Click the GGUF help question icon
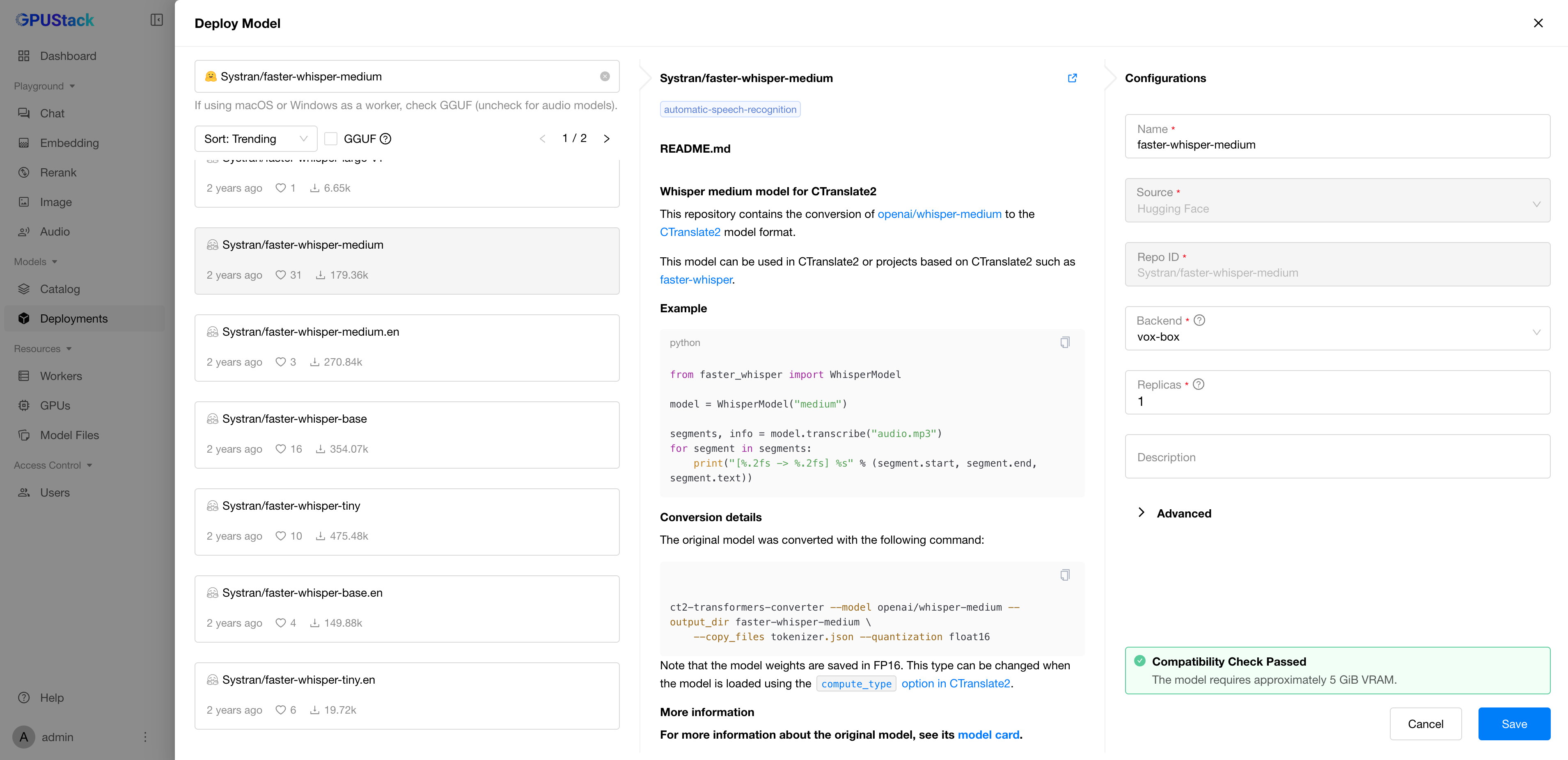 pos(385,139)
